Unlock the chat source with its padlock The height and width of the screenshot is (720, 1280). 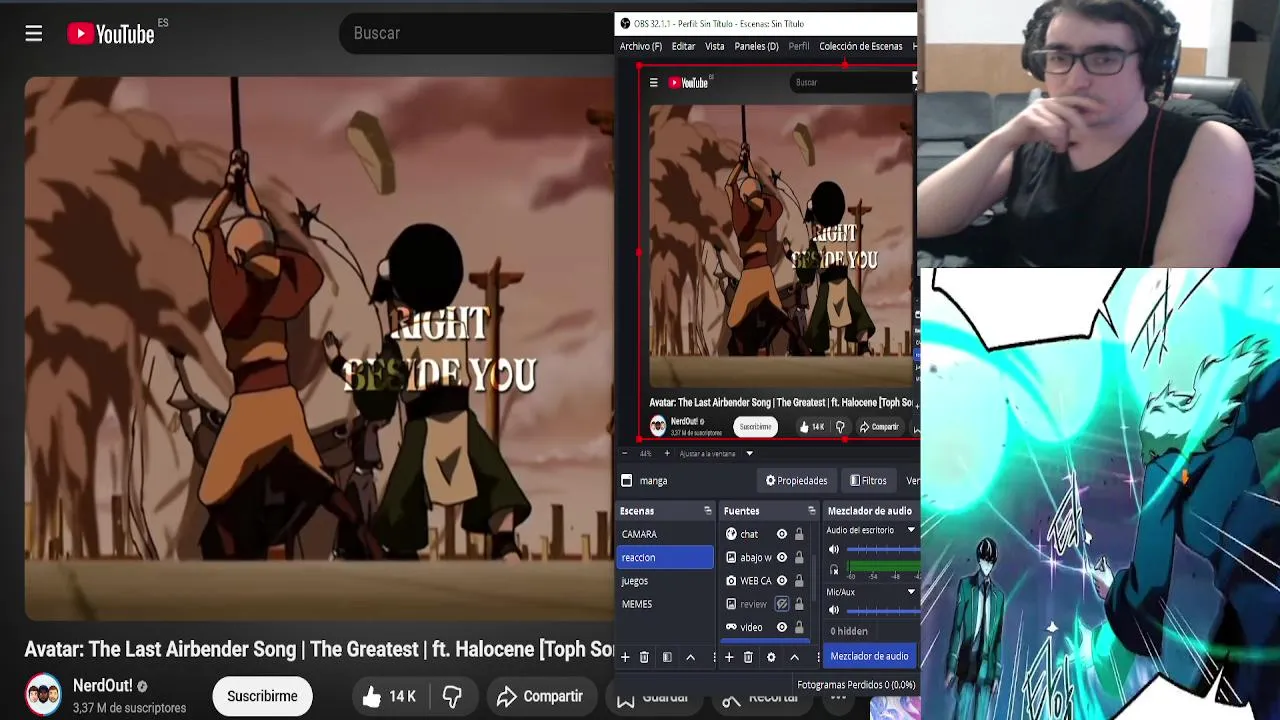799,534
